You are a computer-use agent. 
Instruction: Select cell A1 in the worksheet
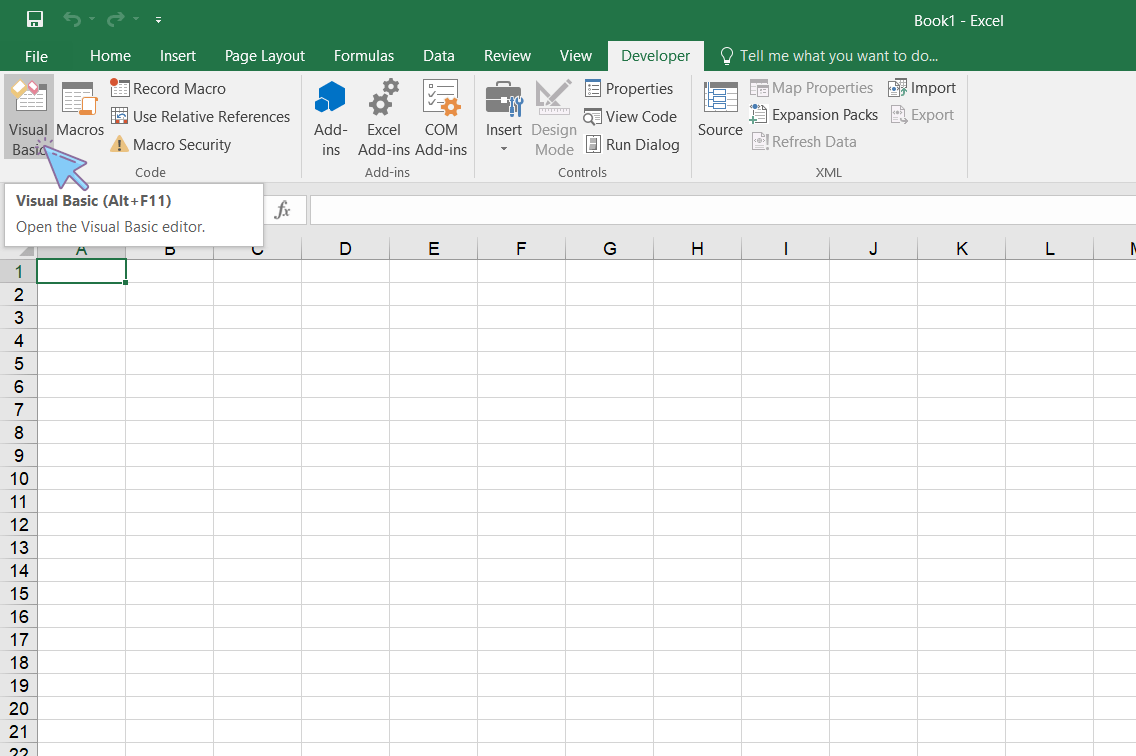[81, 270]
